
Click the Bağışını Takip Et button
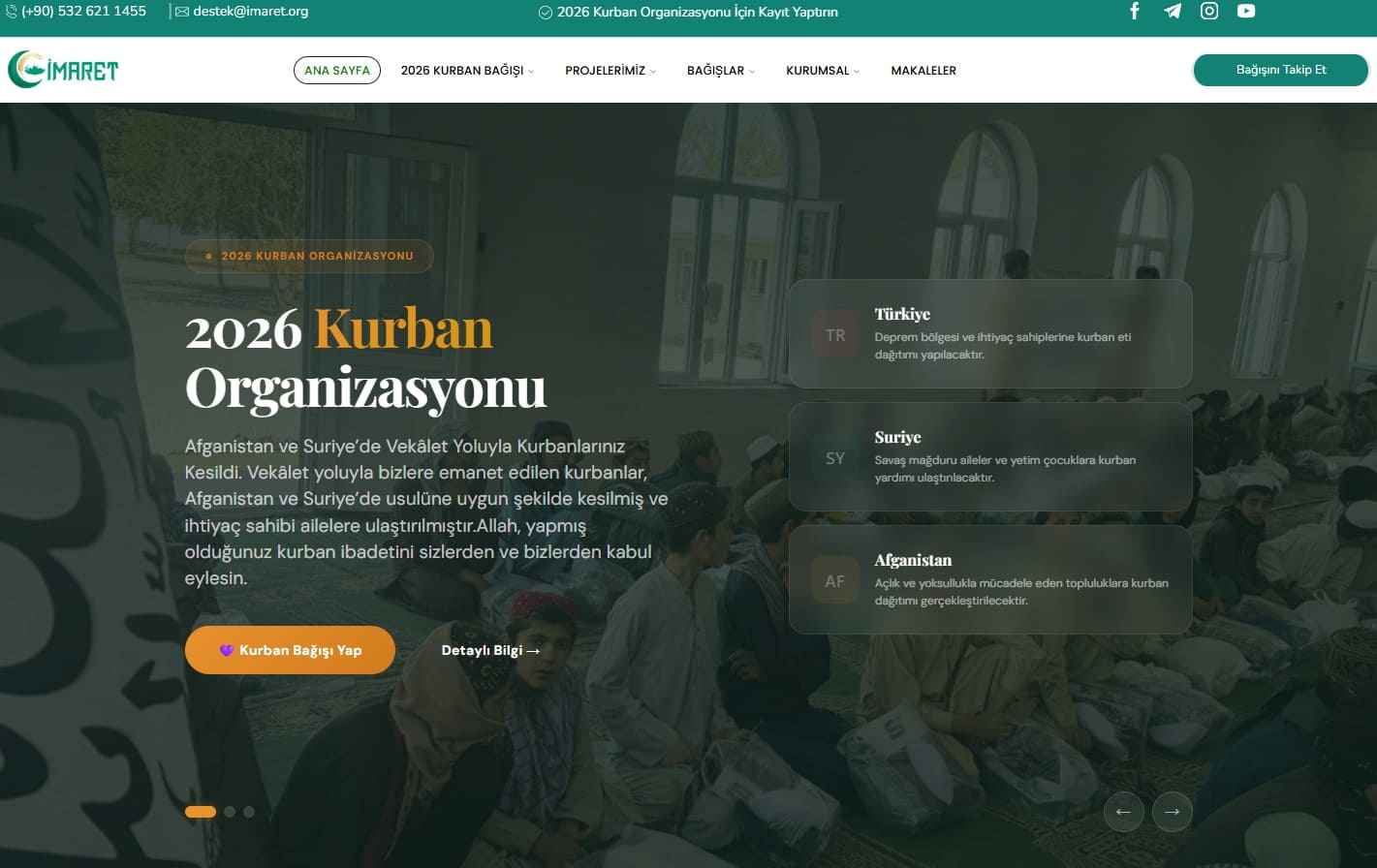1281,70
